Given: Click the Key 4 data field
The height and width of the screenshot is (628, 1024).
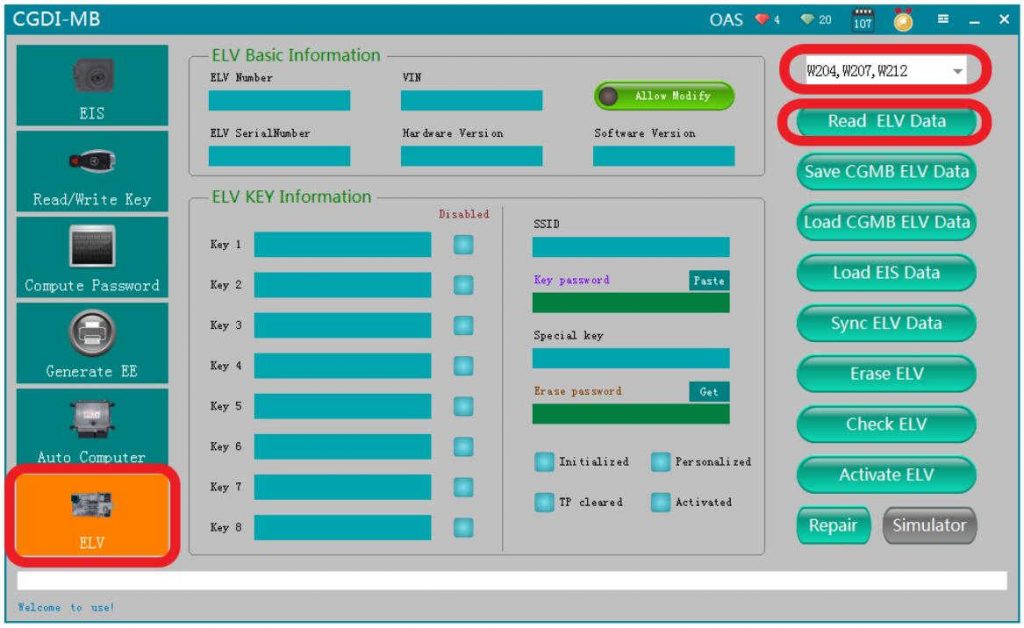Looking at the screenshot, I should coord(343,366).
